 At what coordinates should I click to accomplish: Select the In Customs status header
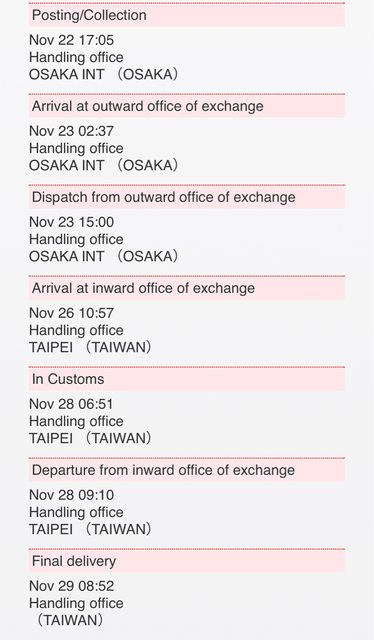click(x=187, y=379)
